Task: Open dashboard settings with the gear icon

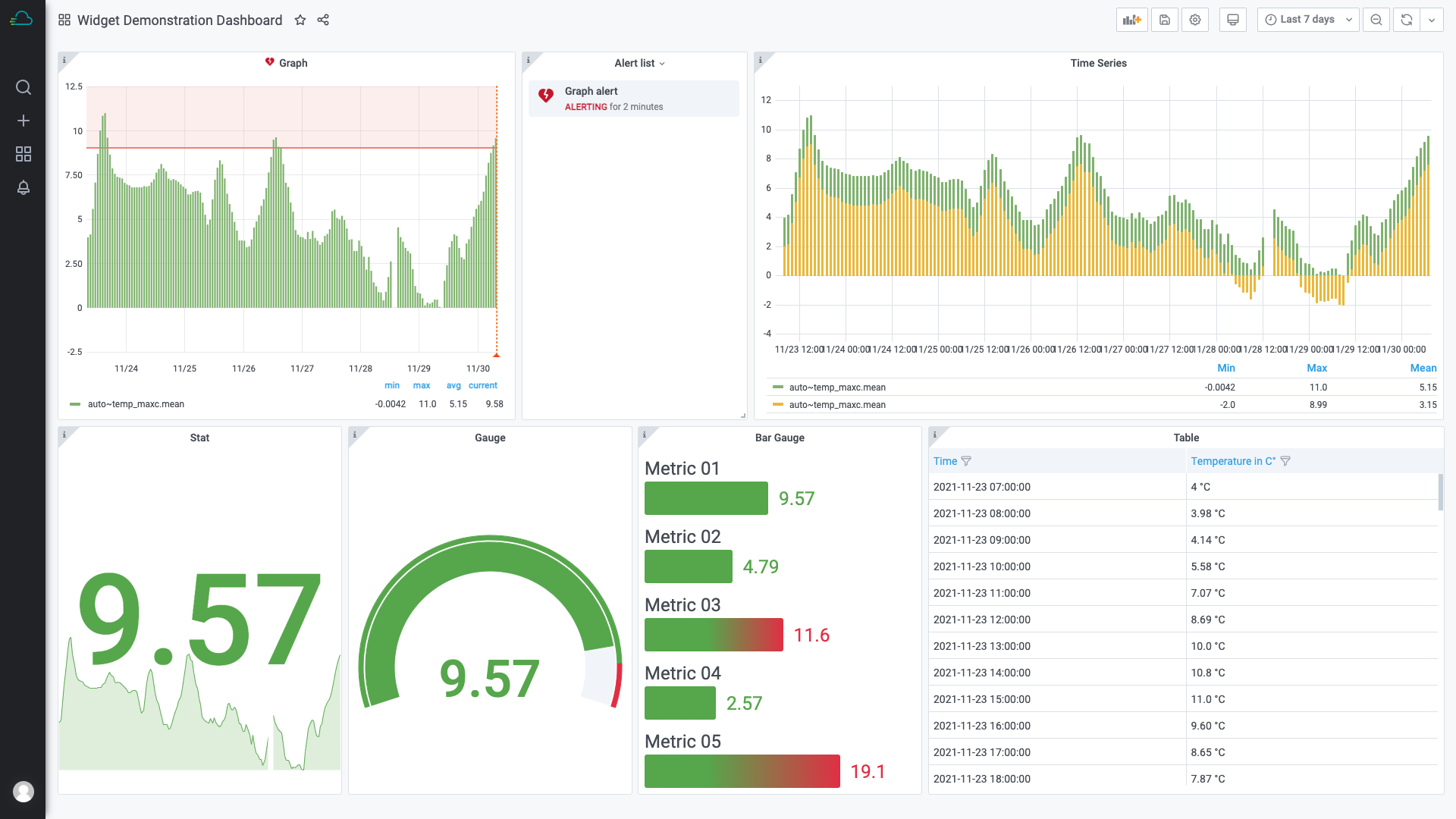Action: pyautogui.click(x=1194, y=20)
